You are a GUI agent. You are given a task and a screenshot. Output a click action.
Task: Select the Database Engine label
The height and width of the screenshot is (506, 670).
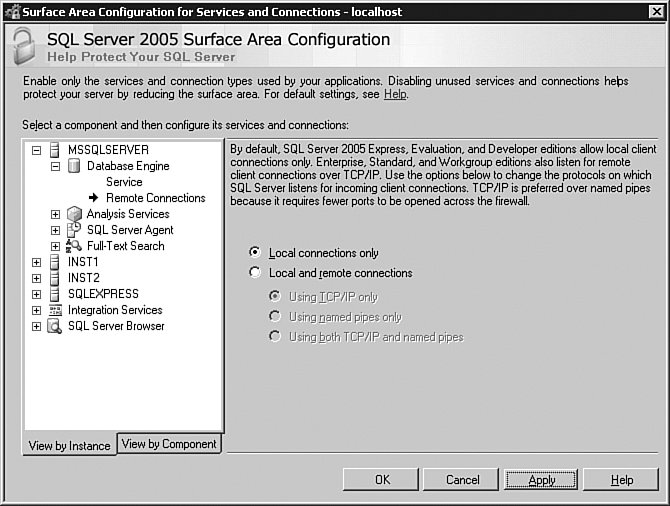[128, 166]
